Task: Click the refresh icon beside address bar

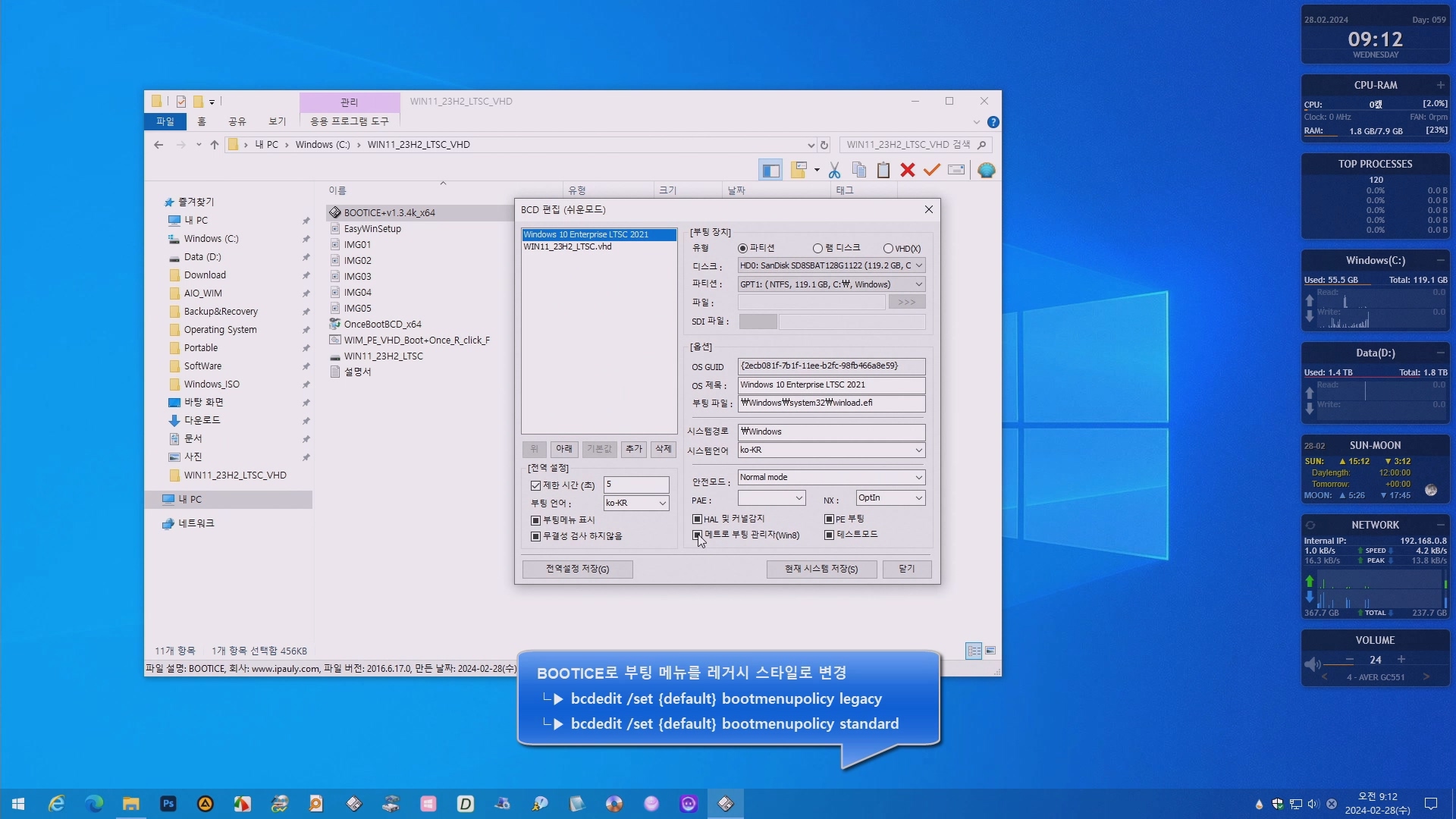Action: [x=824, y=145]
